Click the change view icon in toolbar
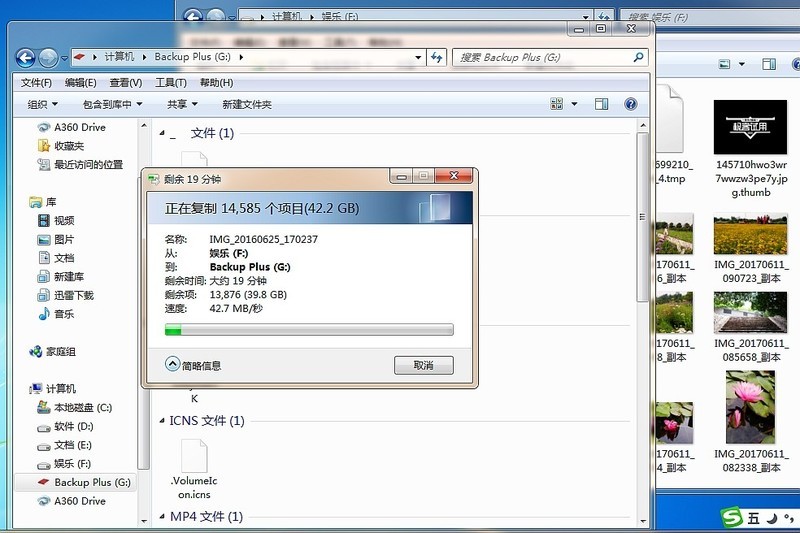Screen dimensions: 800x533 557,104
